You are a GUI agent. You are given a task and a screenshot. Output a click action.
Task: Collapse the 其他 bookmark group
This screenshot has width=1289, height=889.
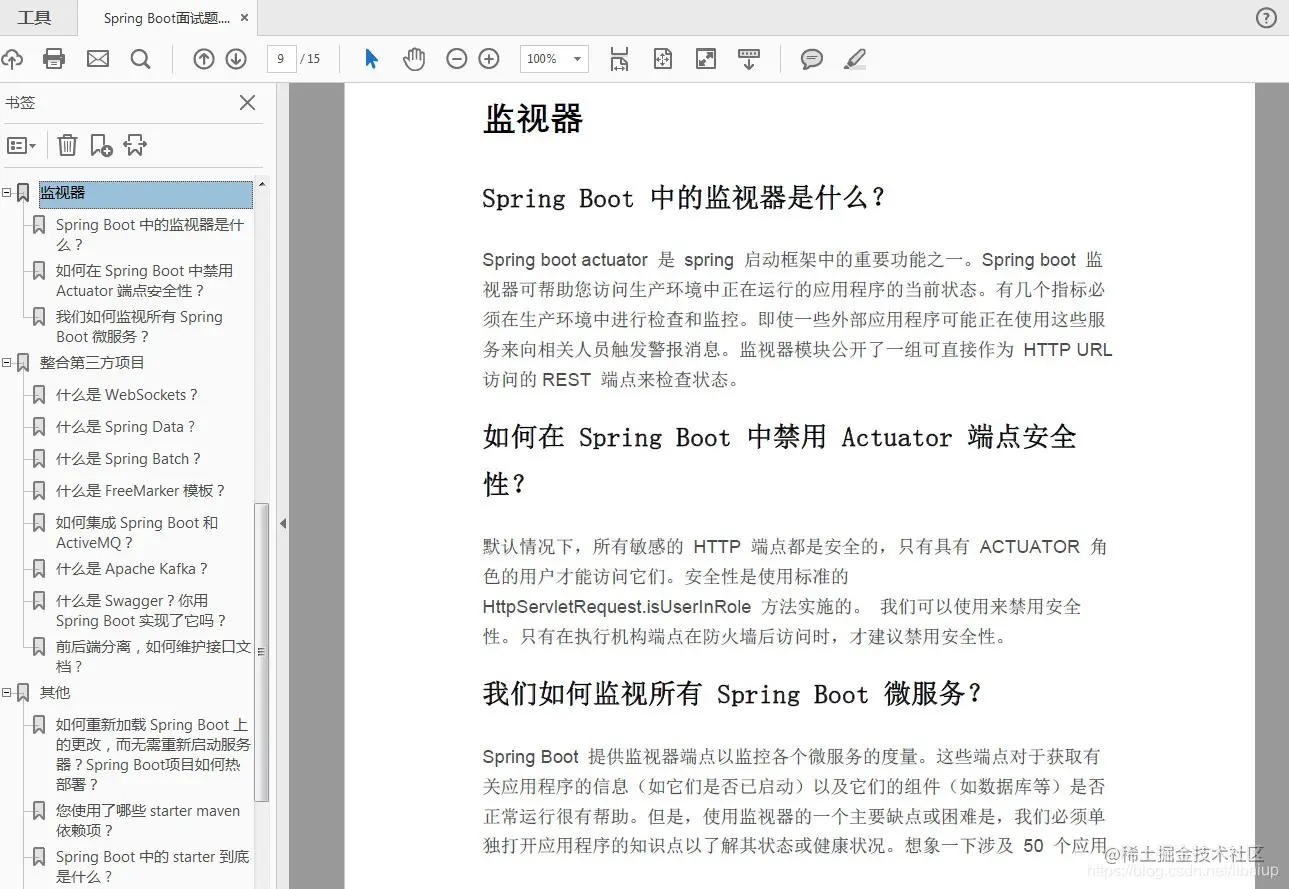coord(6,692)
